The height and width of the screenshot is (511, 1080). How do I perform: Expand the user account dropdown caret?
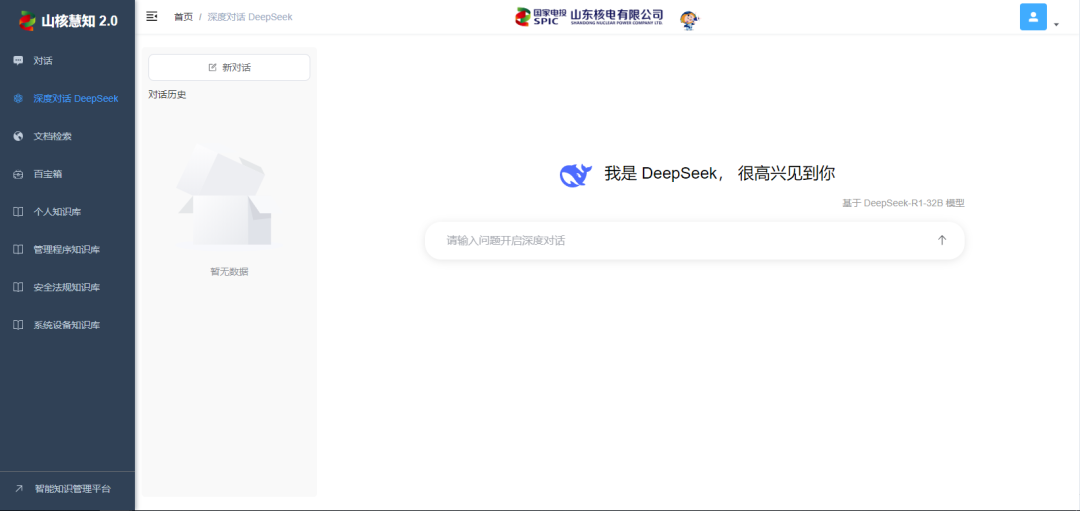(x=1056, y=25)
